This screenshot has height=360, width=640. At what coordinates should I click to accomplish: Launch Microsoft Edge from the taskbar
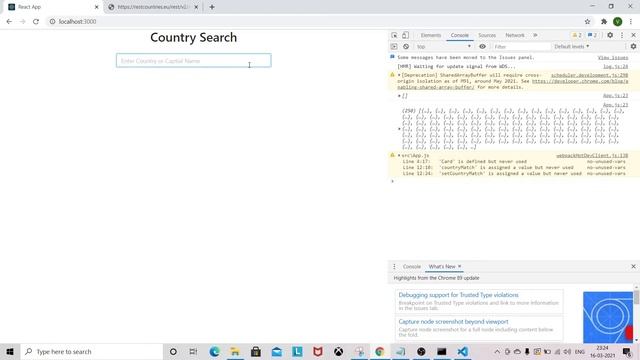214,351
